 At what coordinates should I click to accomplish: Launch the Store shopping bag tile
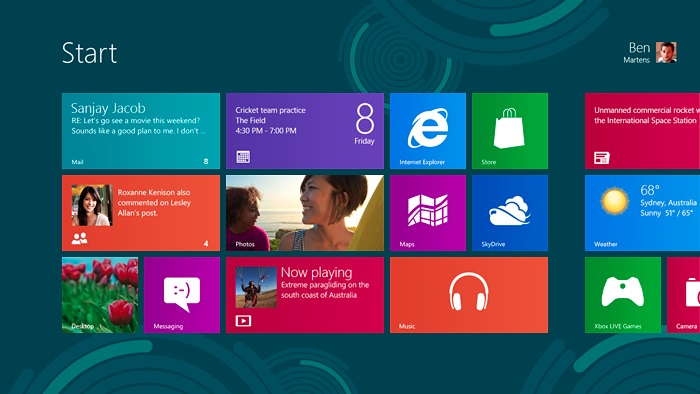(x=510, y=131)
